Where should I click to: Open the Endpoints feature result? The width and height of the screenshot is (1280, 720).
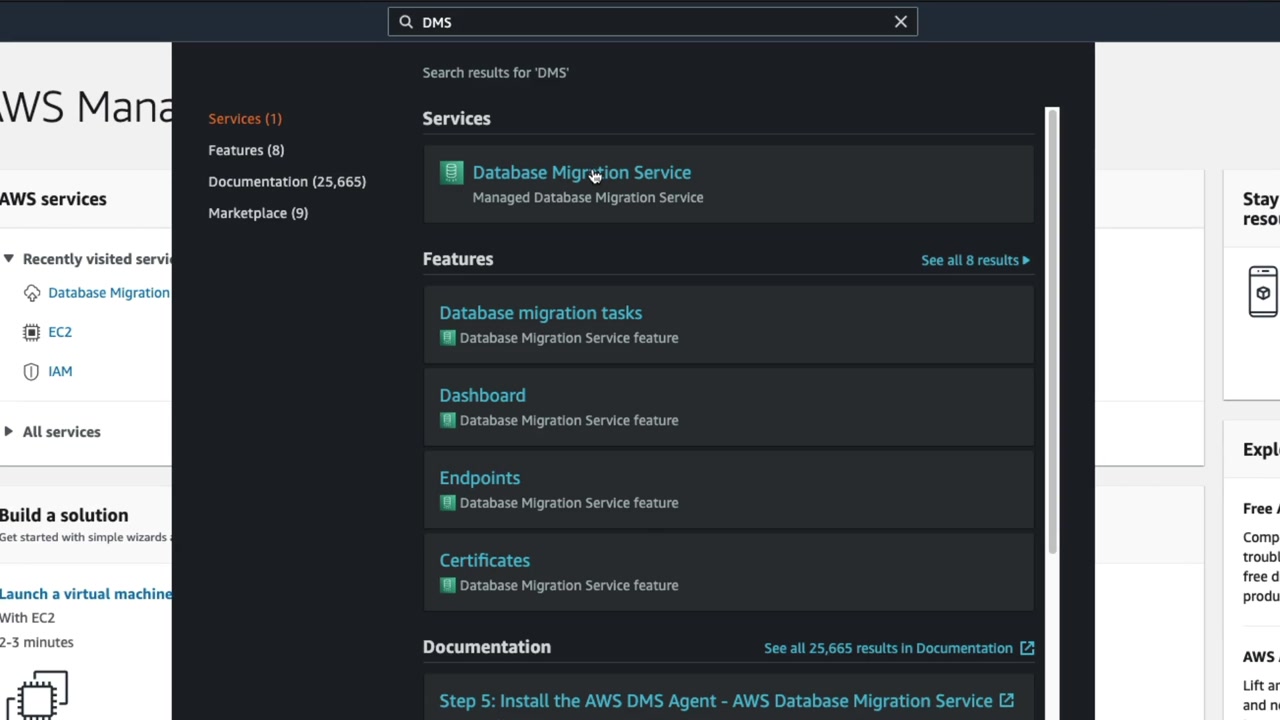(x=479, y=478)
